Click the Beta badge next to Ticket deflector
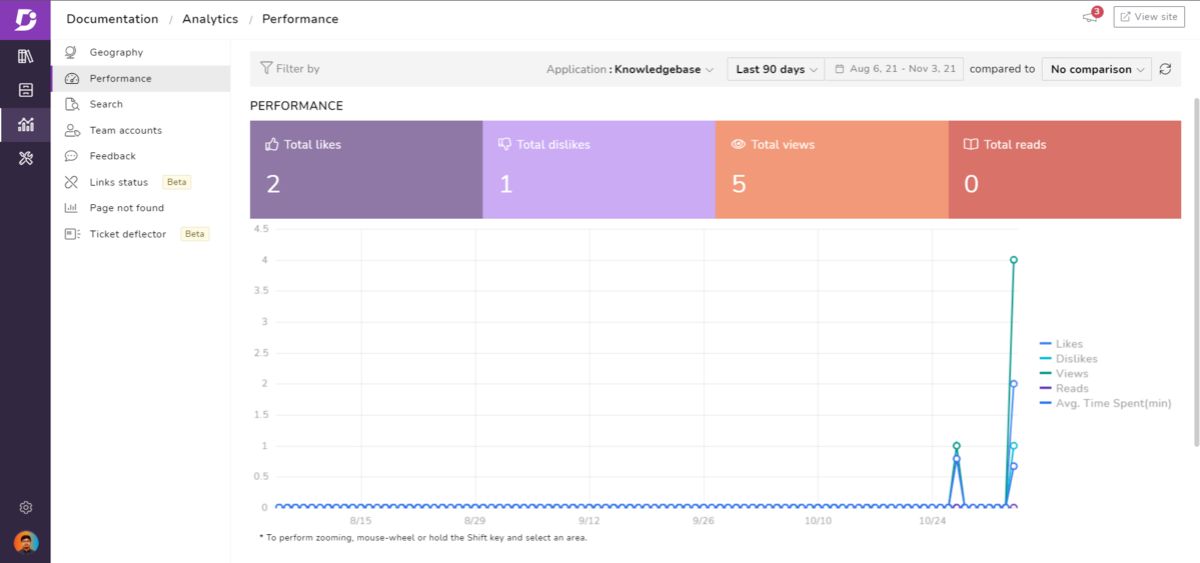 (195, 234)
